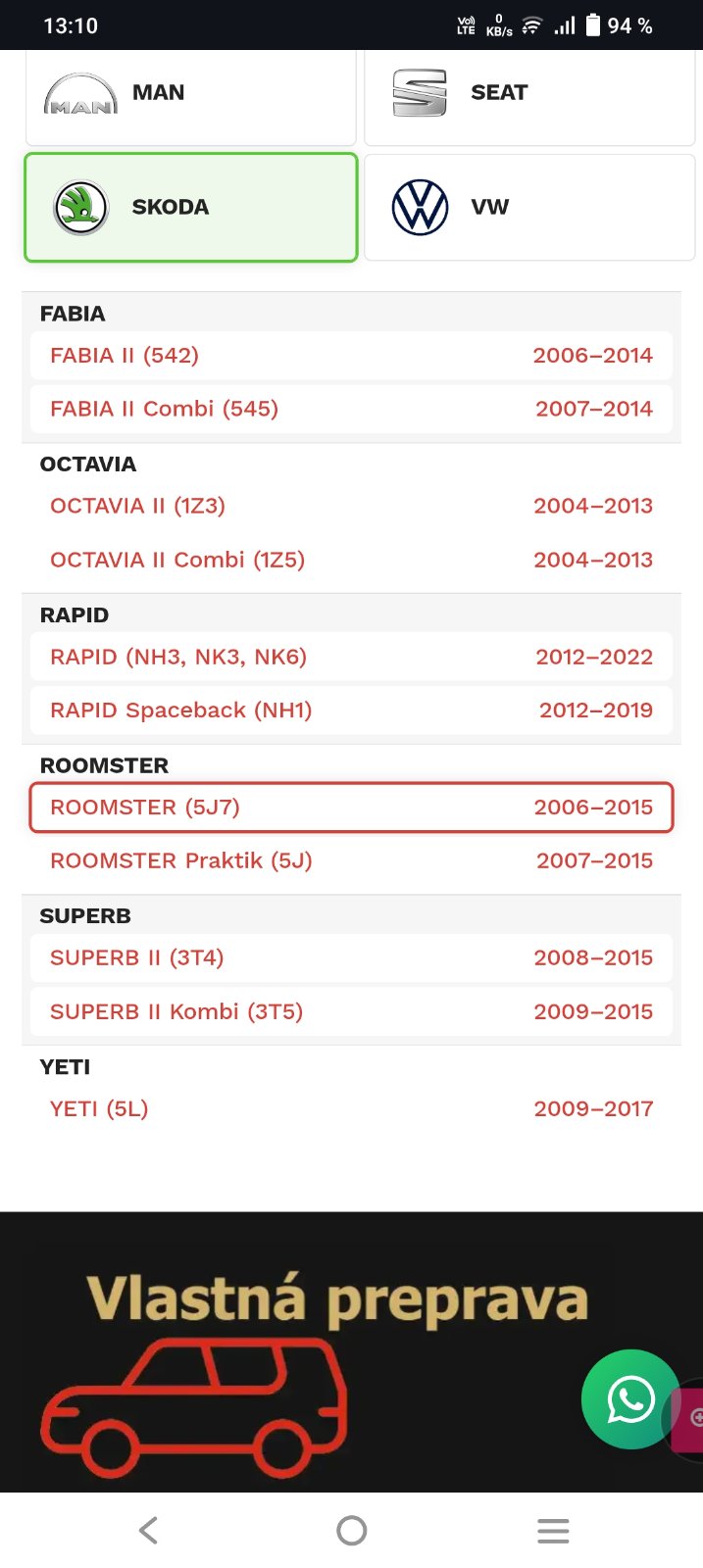Open the recent apps menu icon
Viewport: 703px width, 1568px height.
click(553, 1531)
